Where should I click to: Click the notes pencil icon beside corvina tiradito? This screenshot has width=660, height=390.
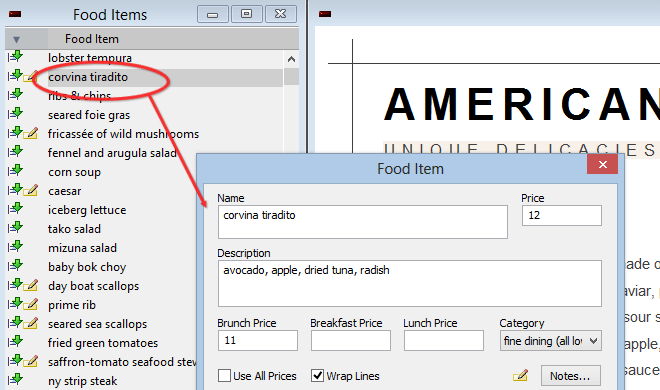pyautogui.click(x=31, y=77)
